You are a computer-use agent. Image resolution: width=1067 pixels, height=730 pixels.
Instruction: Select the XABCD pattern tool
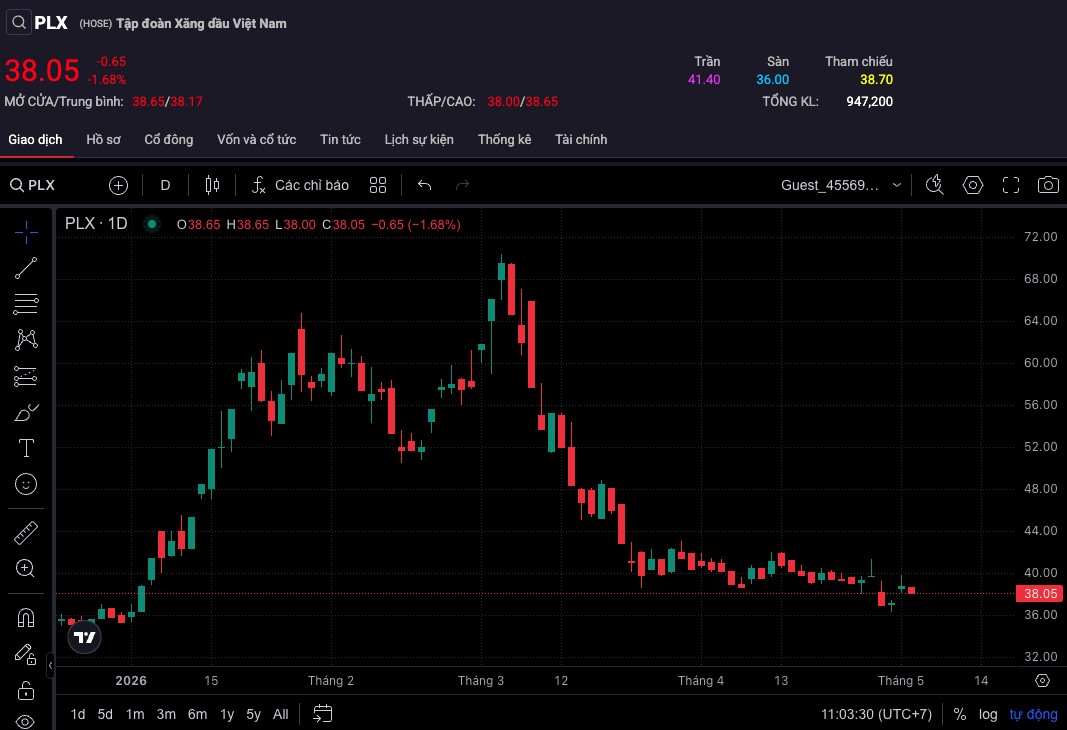point(26,339)
